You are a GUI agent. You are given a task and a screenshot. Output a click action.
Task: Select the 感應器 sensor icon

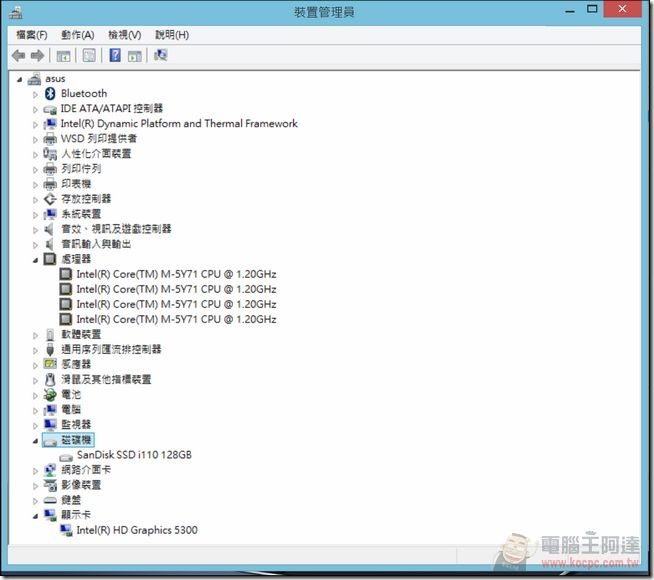[50, 364]
